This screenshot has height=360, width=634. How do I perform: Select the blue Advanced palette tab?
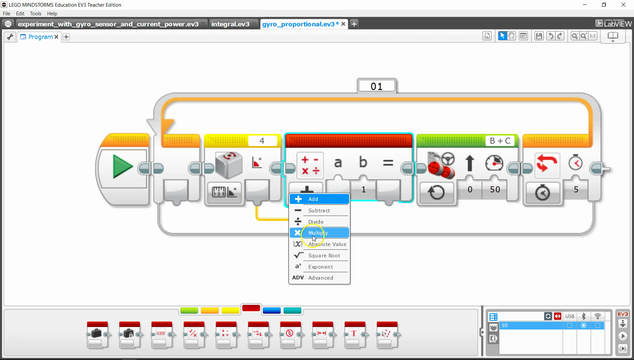click(271, 310)
